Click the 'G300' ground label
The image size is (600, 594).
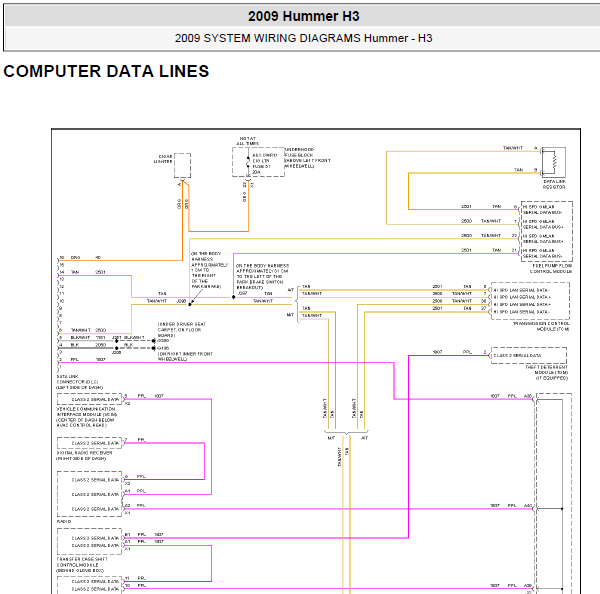tap(163, 340)
